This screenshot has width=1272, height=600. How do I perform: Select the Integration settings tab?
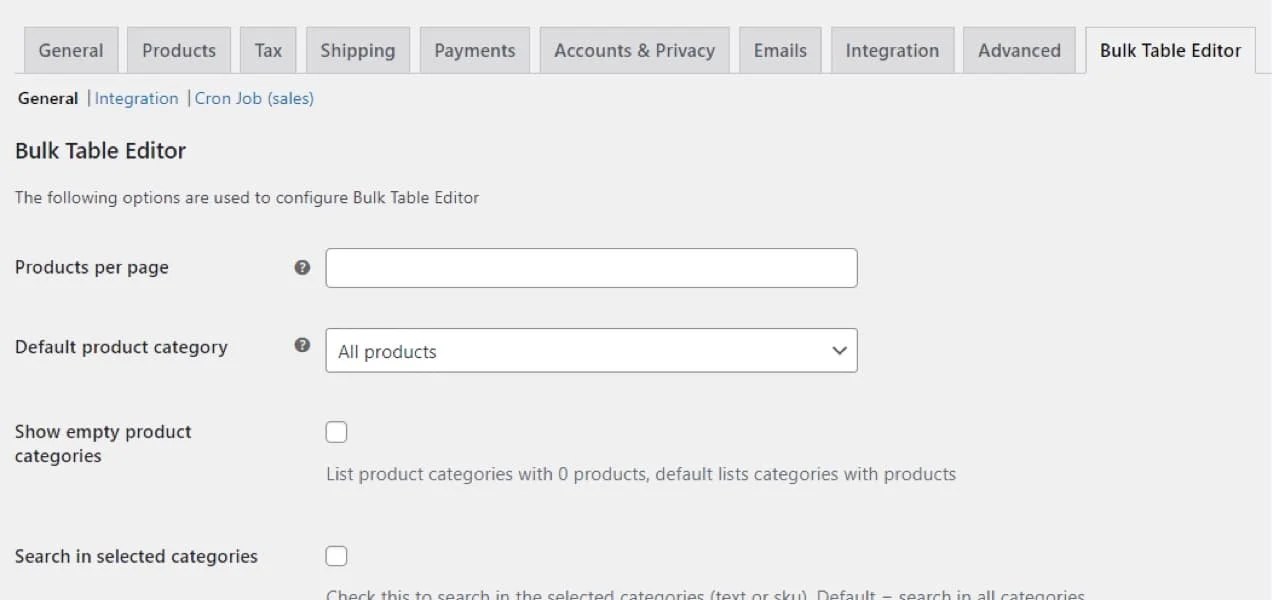[x=892, y=50]
